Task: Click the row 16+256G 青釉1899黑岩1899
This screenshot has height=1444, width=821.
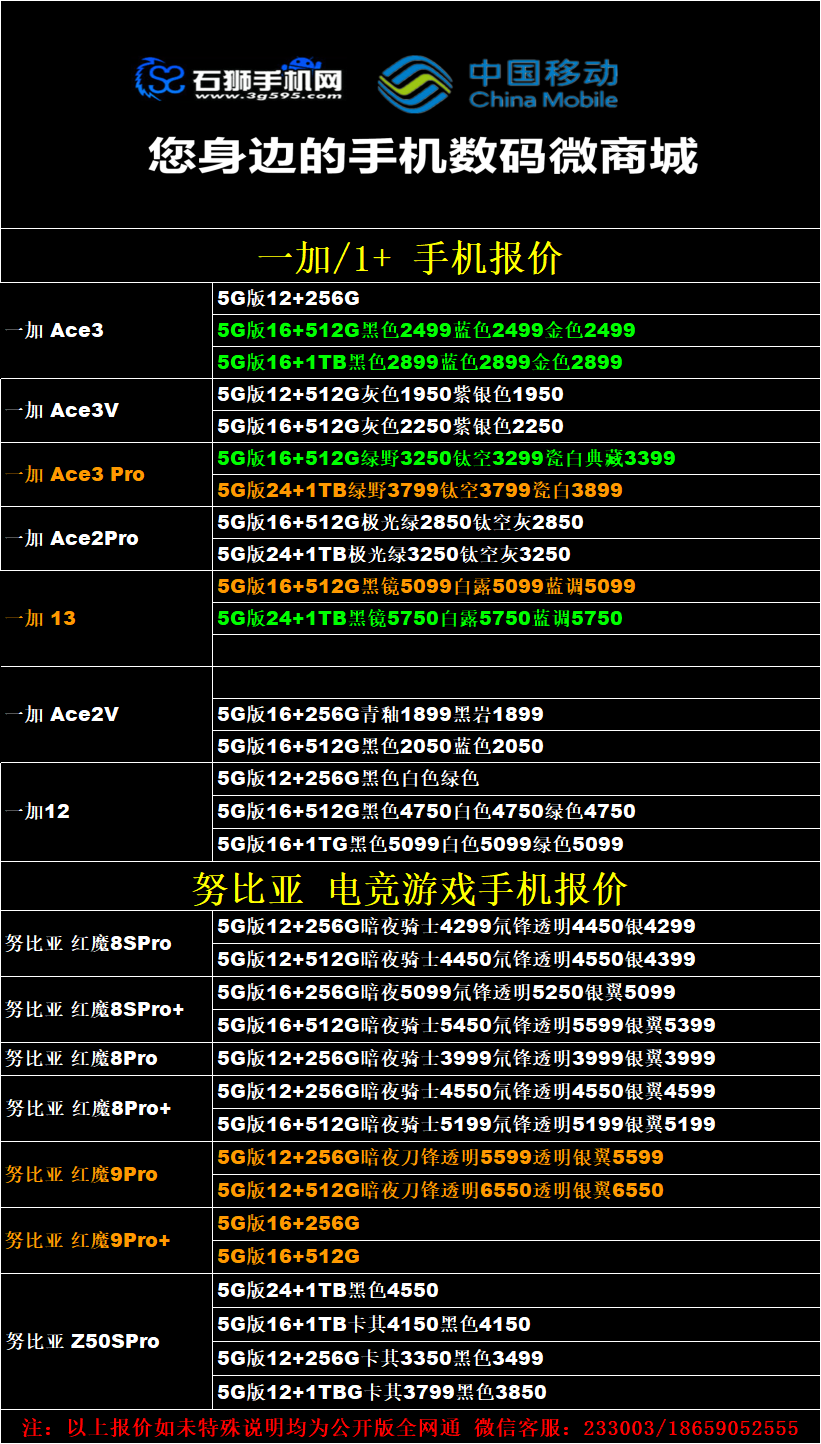Action: click(x=516, y=714)
